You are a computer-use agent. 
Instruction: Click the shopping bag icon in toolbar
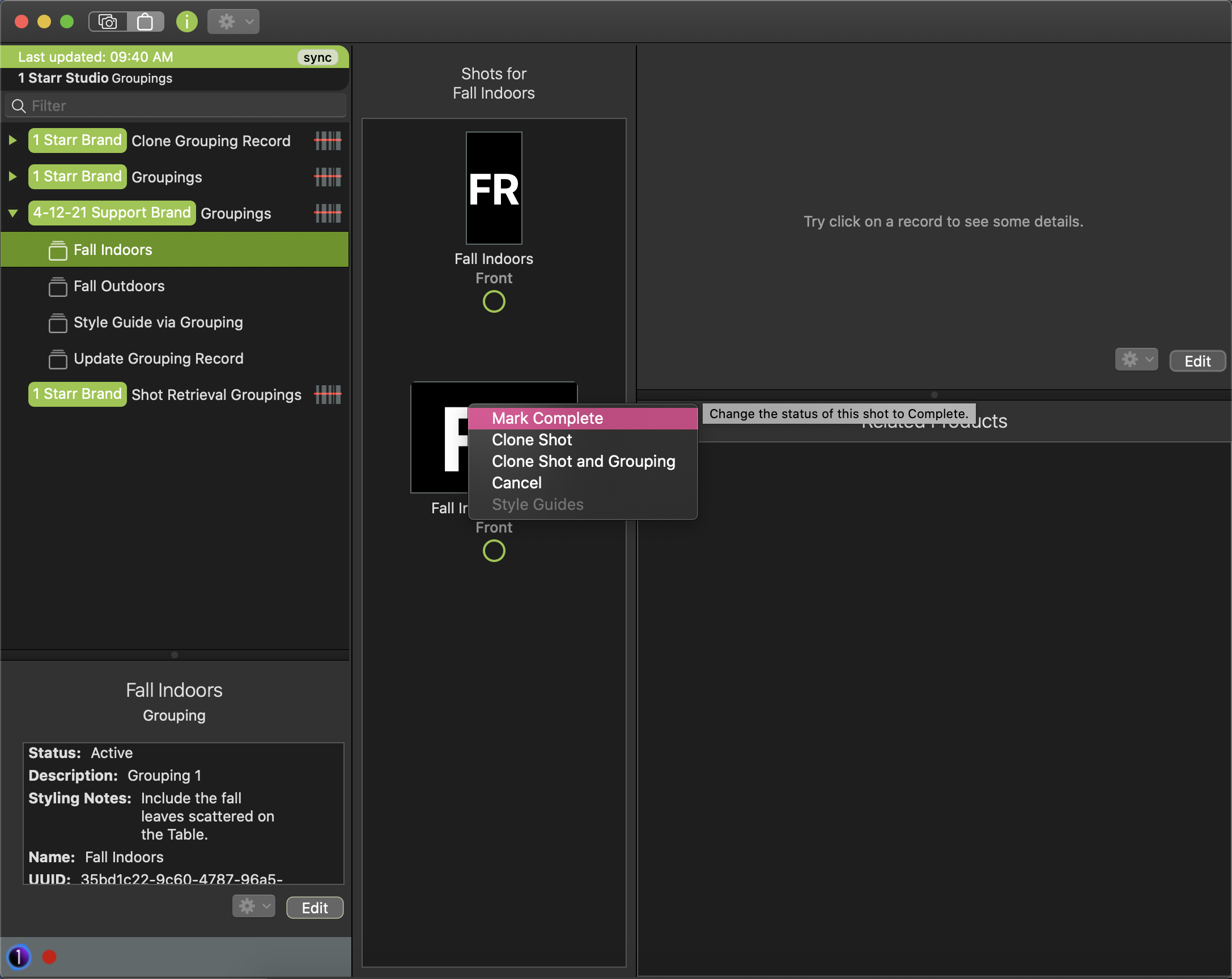click(145, 22)
